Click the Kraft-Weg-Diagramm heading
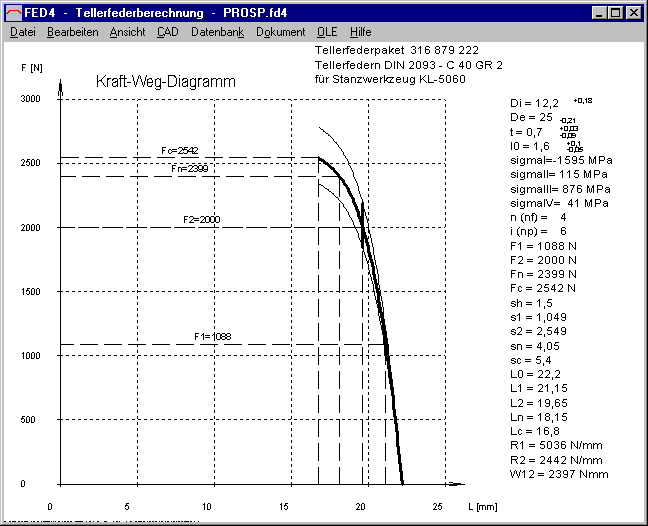Image resolution: width=648 pixels, height=526 pixels. tap(165, 82)
